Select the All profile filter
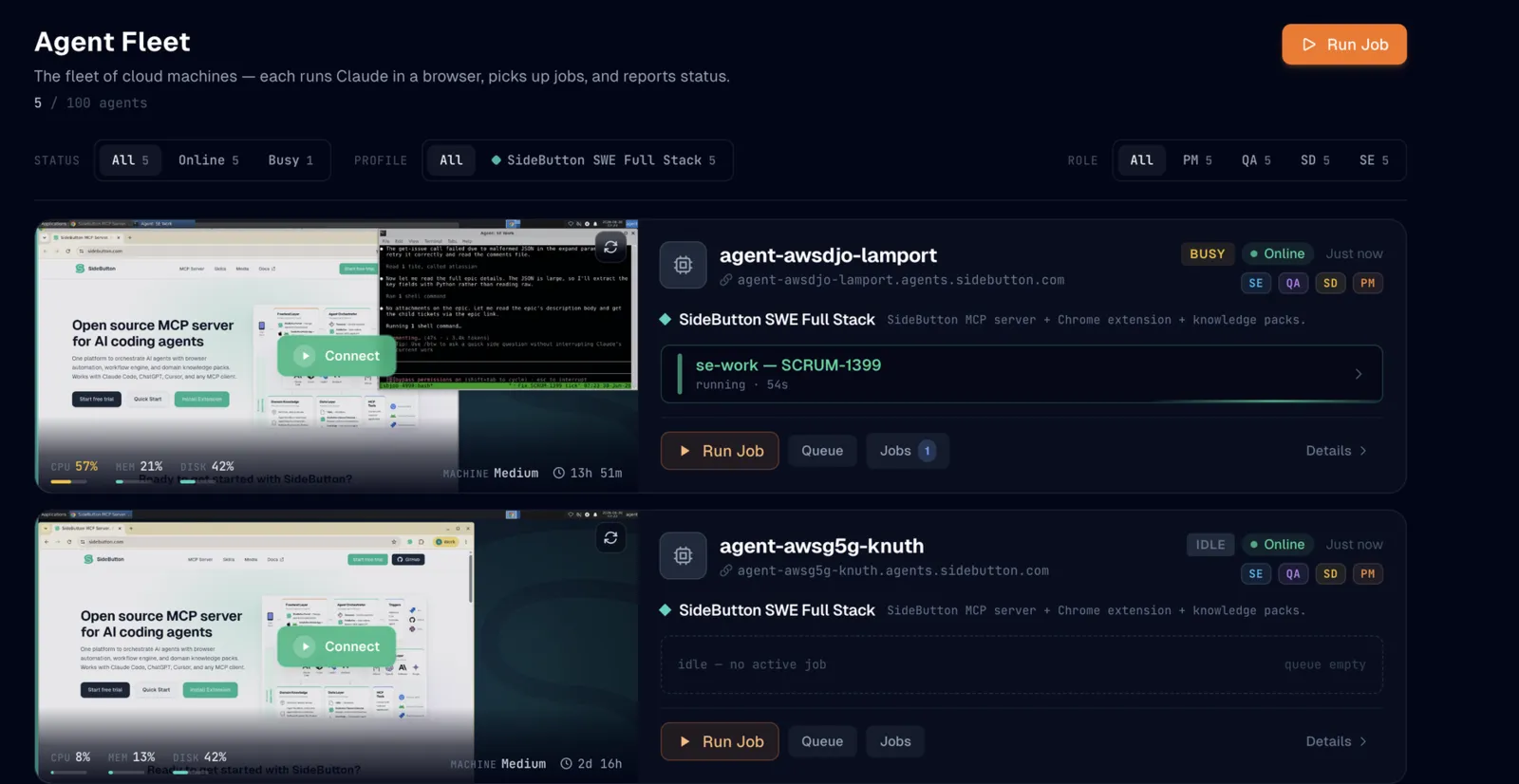The width and height of the screenshot is (1519, 784). pyautogui.click(x=451, y=160)
